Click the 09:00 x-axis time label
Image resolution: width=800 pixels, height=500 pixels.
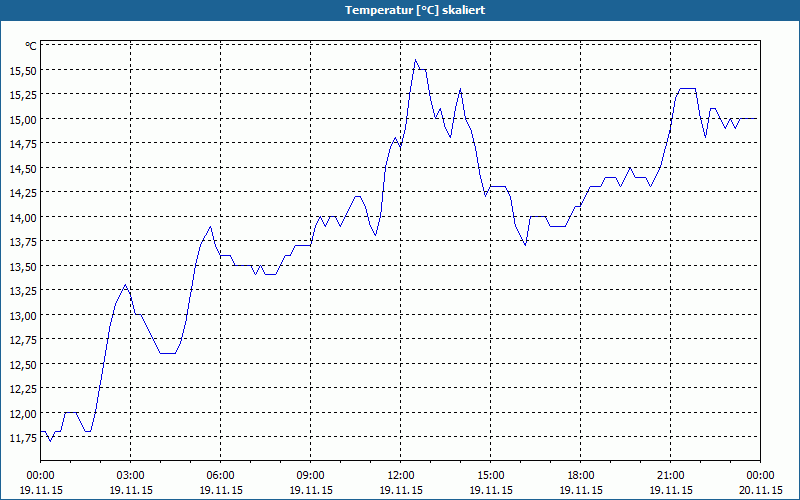(x=311, y=476)
